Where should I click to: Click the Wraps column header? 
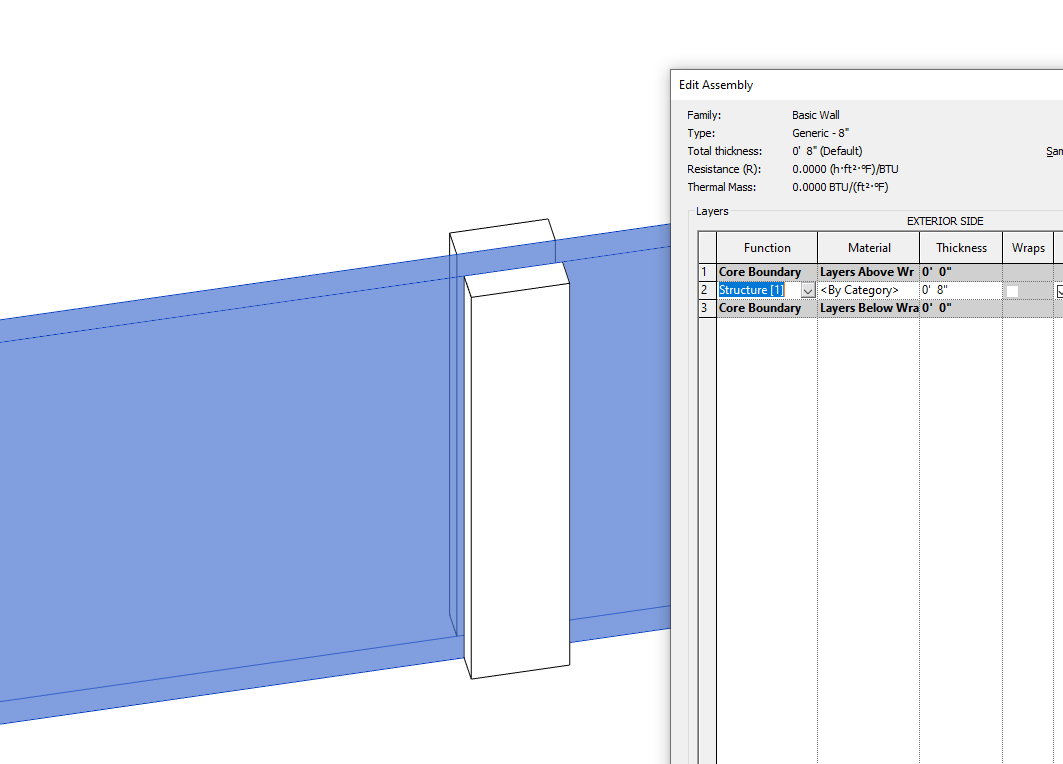(1028, 247)
